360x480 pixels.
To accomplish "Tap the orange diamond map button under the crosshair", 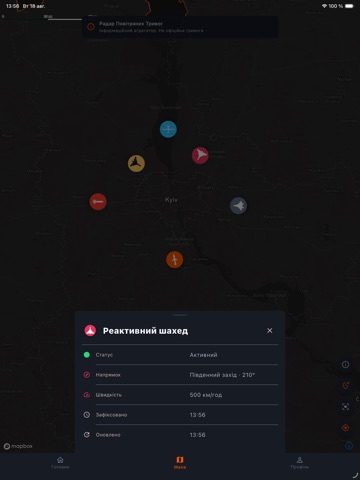I will (345, 428).
